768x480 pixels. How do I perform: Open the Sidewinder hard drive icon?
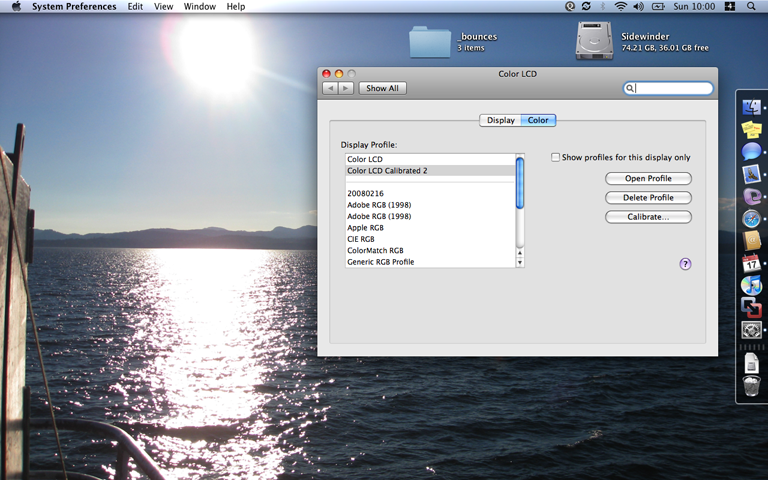[x=594, y=41]
